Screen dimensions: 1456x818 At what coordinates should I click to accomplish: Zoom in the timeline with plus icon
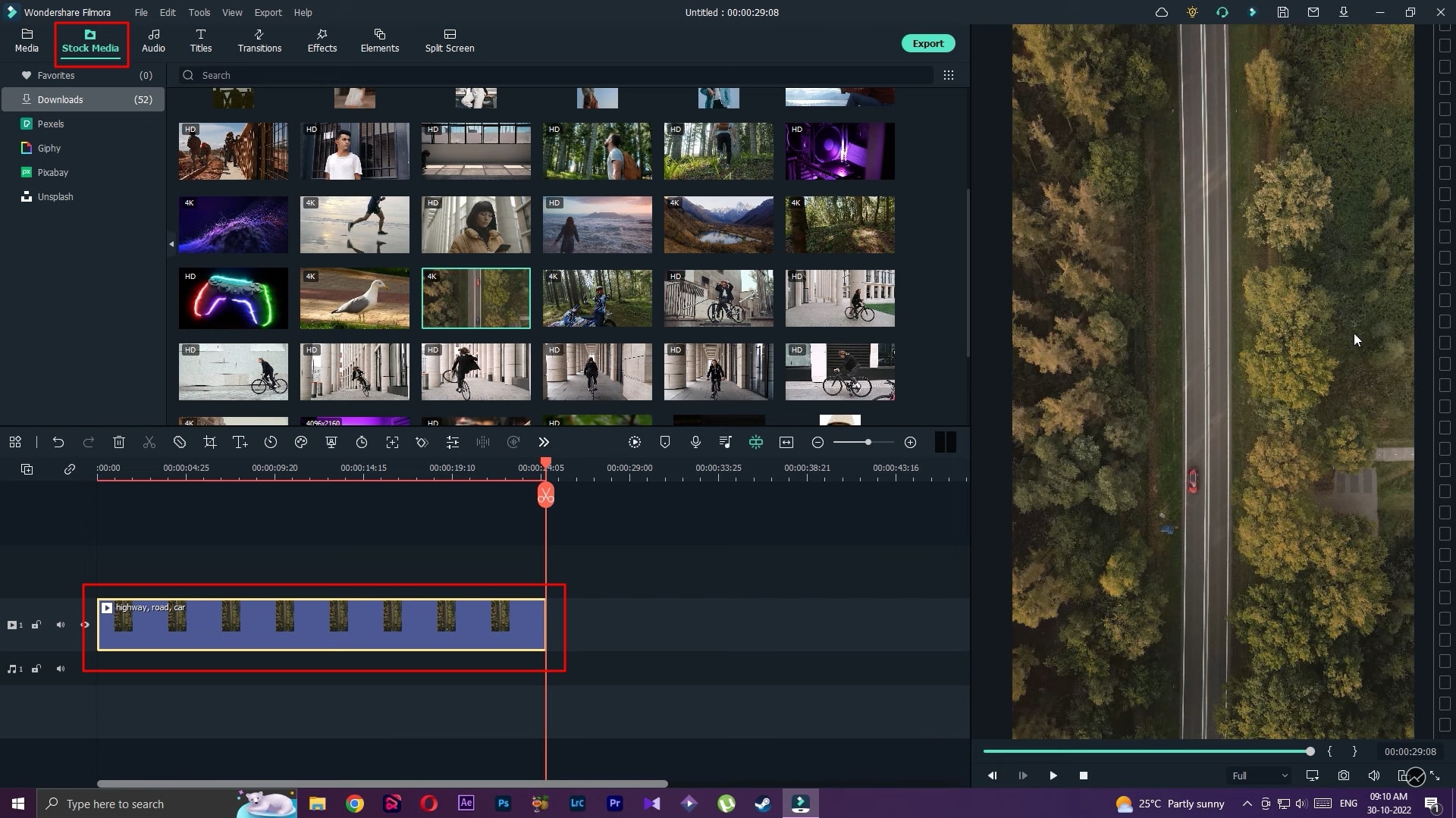click(911, 442)
